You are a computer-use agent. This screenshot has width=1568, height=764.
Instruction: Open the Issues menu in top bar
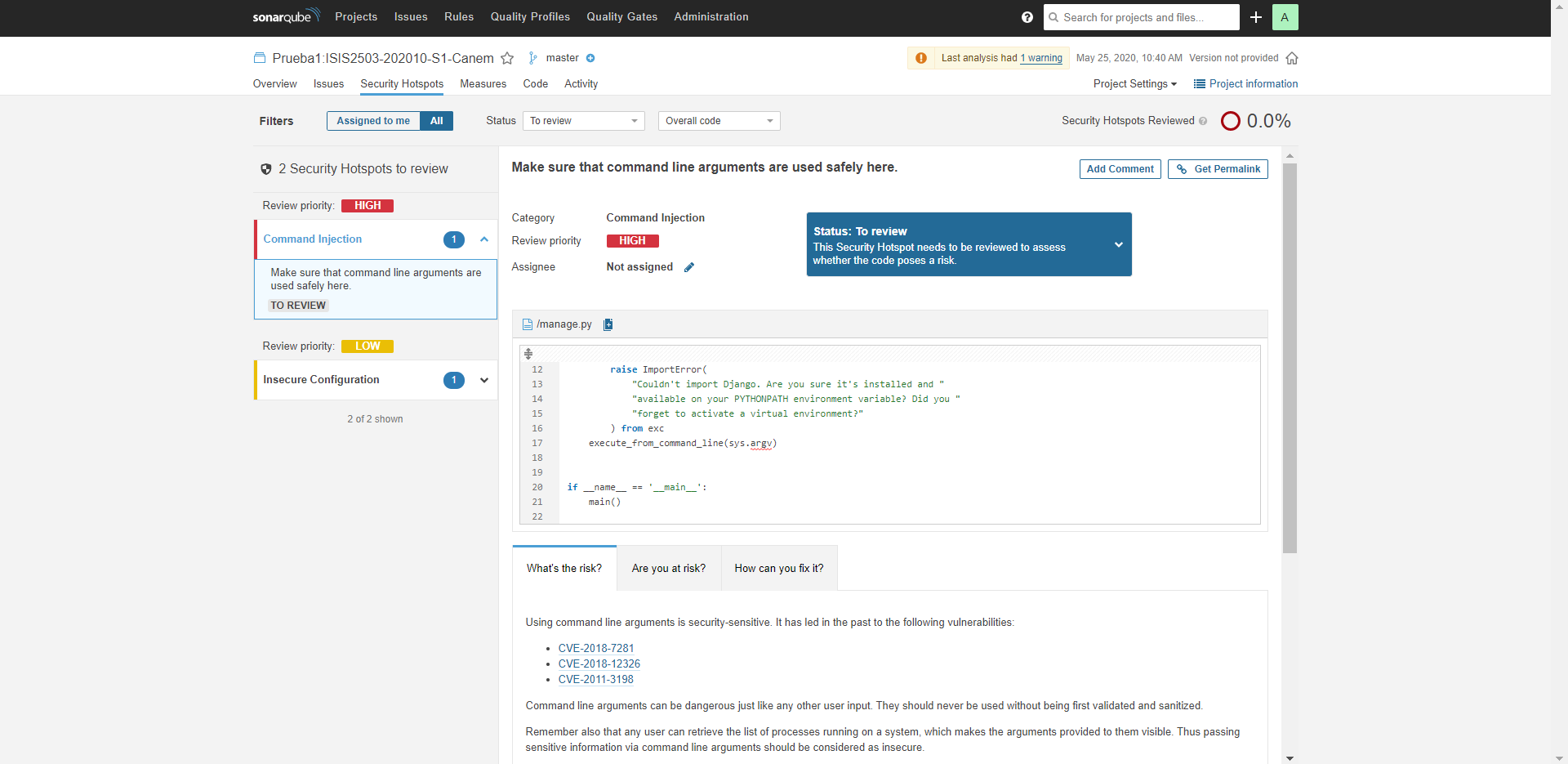(411, 17)
